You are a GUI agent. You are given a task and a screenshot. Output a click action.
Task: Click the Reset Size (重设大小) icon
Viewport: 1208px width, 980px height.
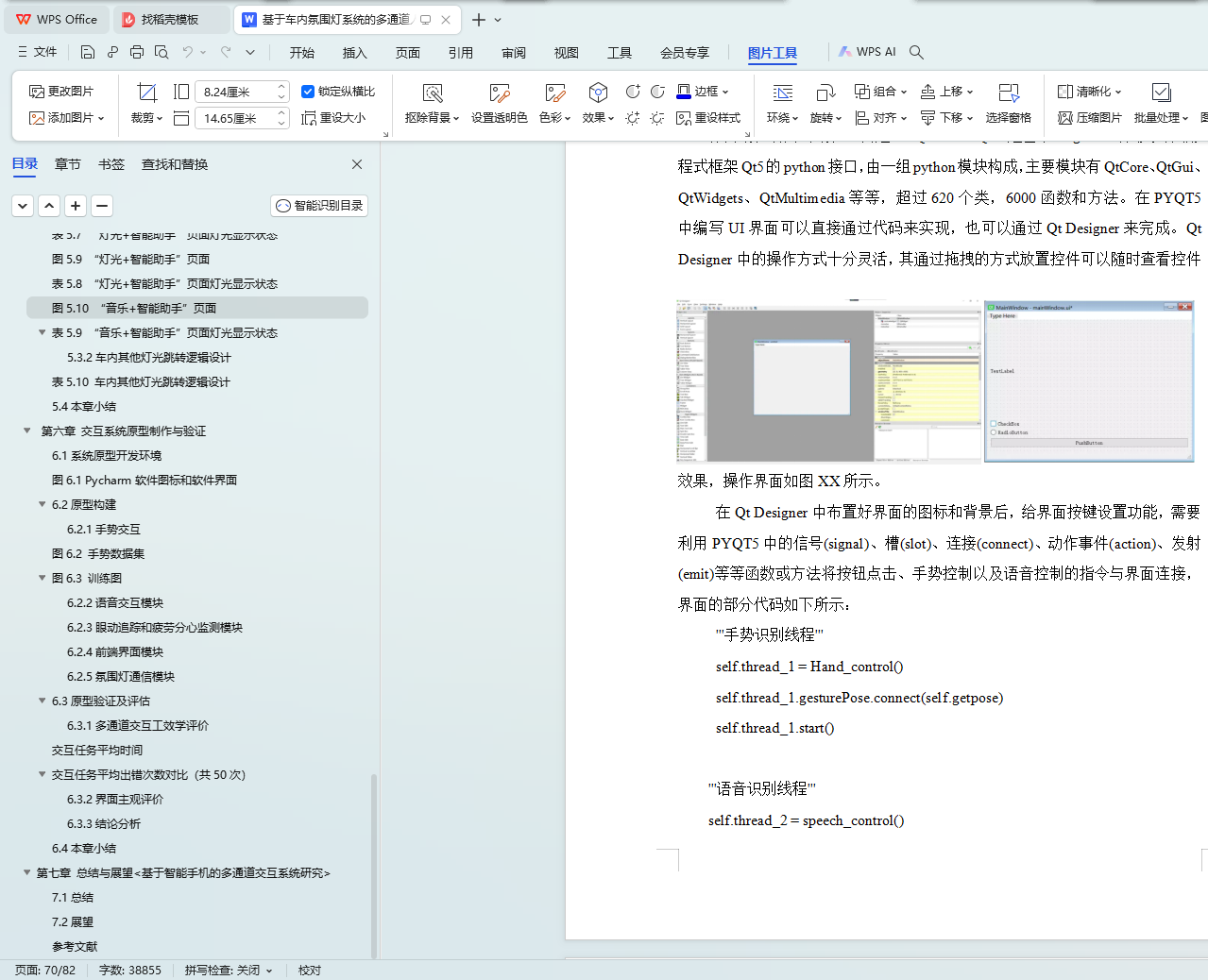[x=333, y=118]
